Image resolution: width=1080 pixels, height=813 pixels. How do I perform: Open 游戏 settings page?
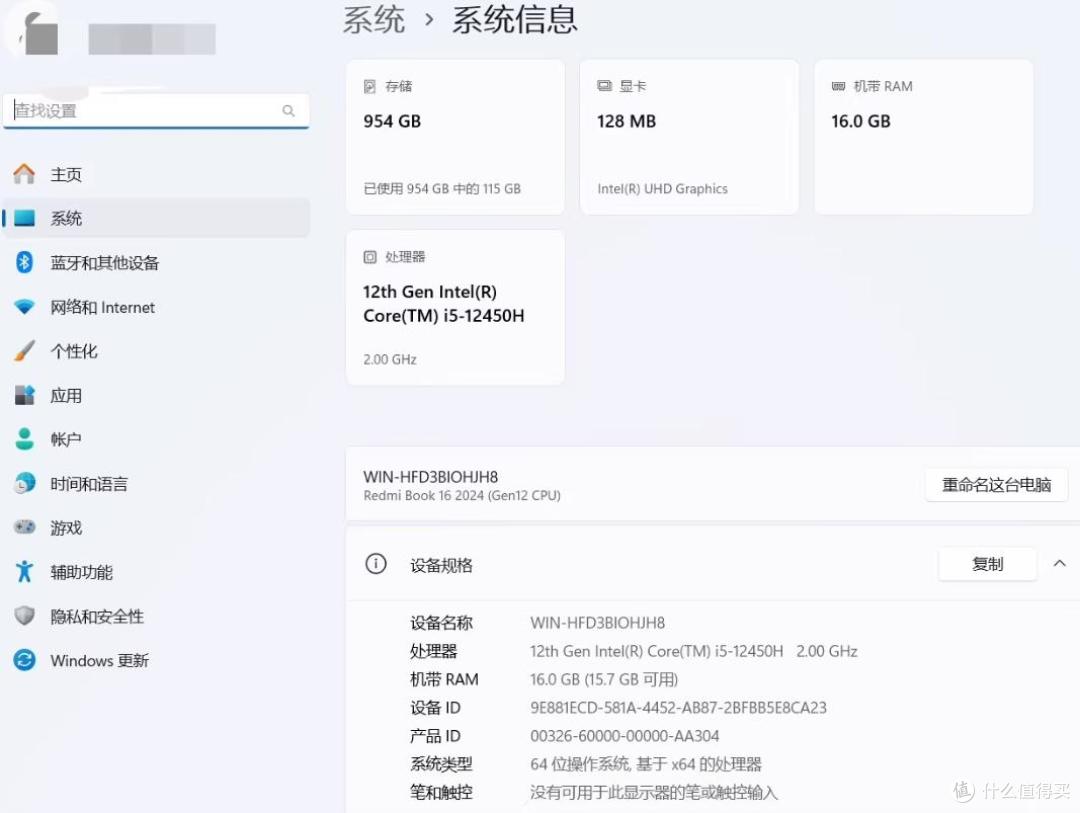coord(156,527)
